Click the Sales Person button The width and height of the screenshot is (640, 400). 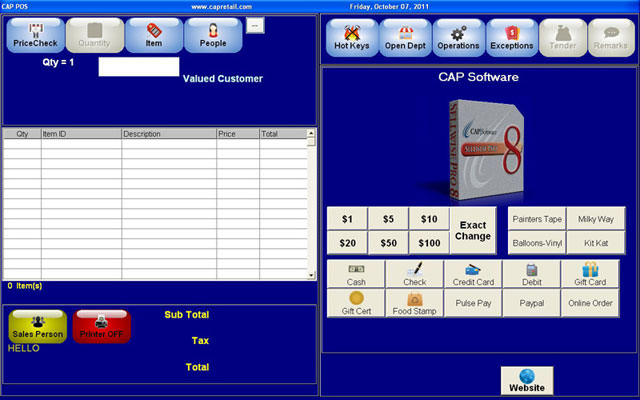(38, 326)
